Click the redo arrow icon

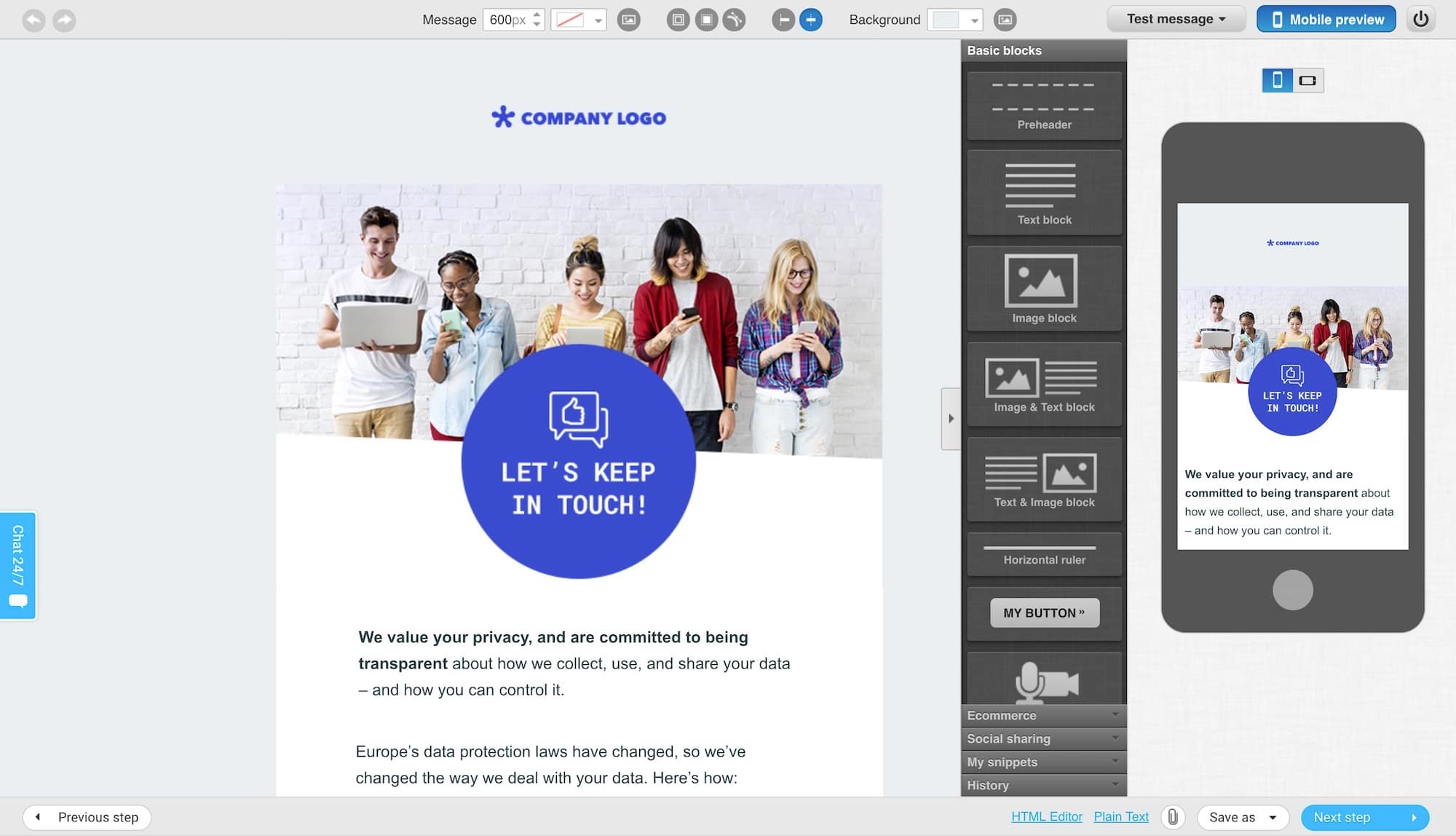point(64,20)
